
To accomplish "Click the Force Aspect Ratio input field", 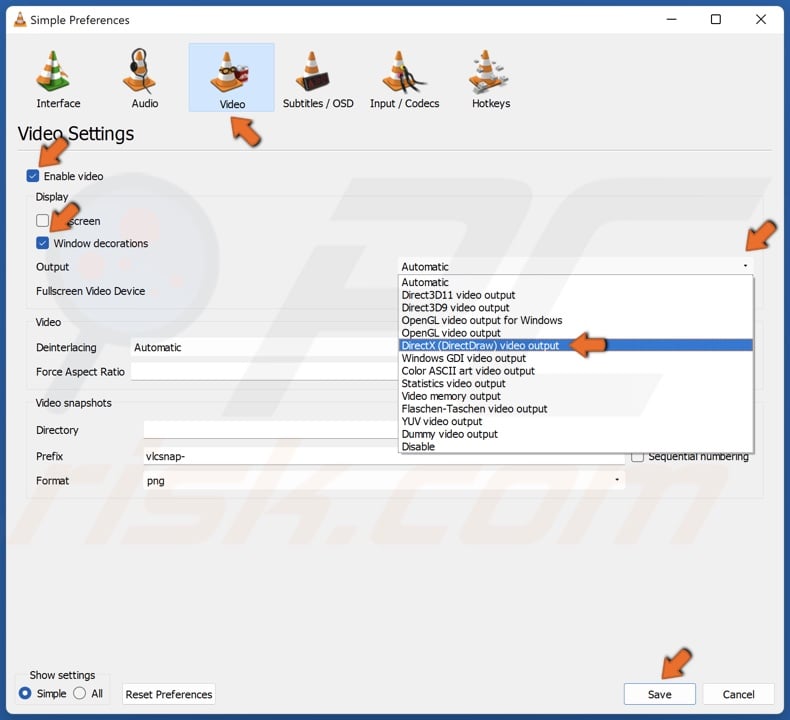I will point(265,371).
